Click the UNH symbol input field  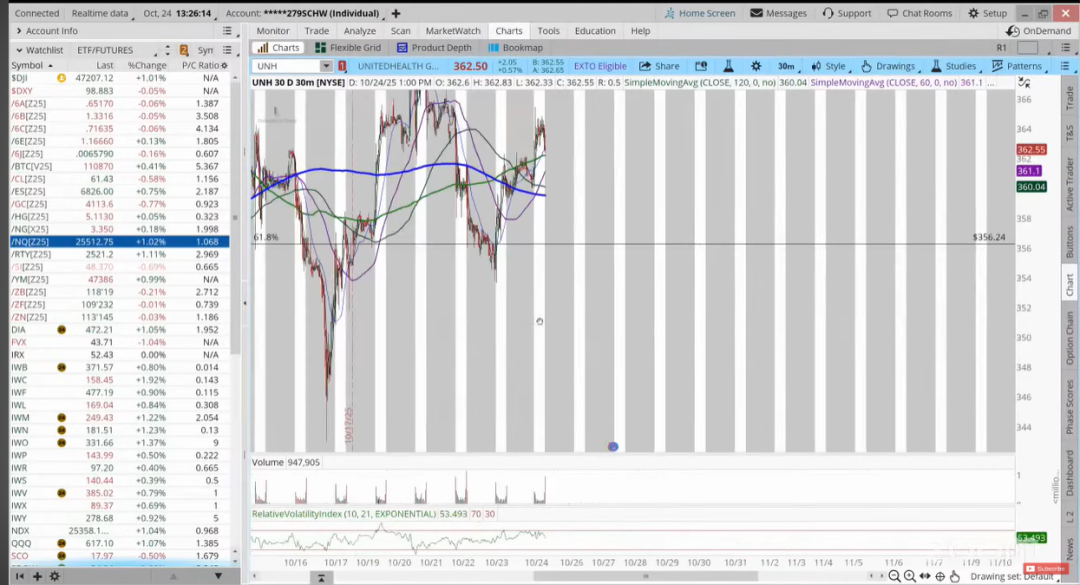287,66
